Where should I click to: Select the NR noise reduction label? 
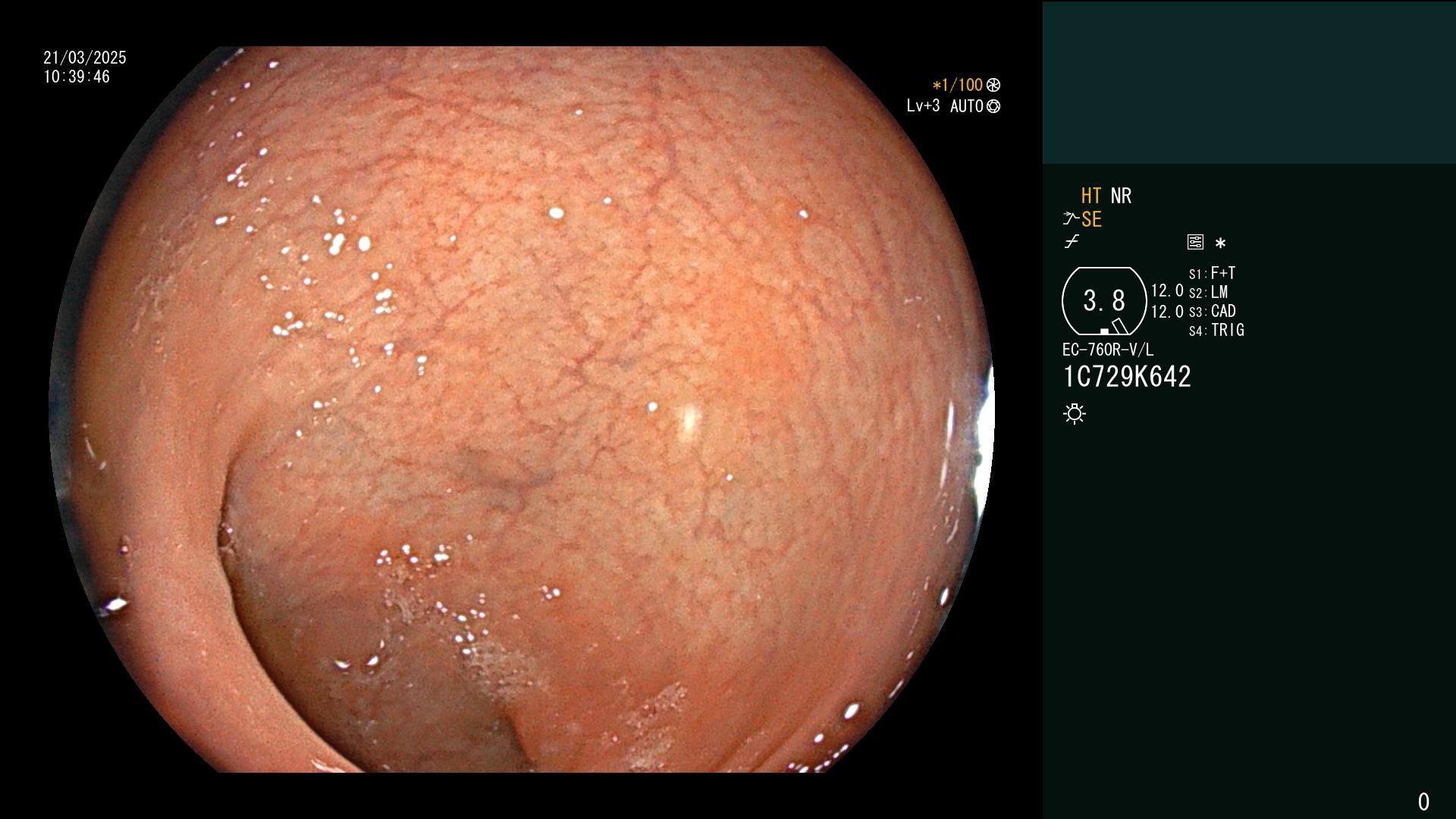[x=1121, y=196]
